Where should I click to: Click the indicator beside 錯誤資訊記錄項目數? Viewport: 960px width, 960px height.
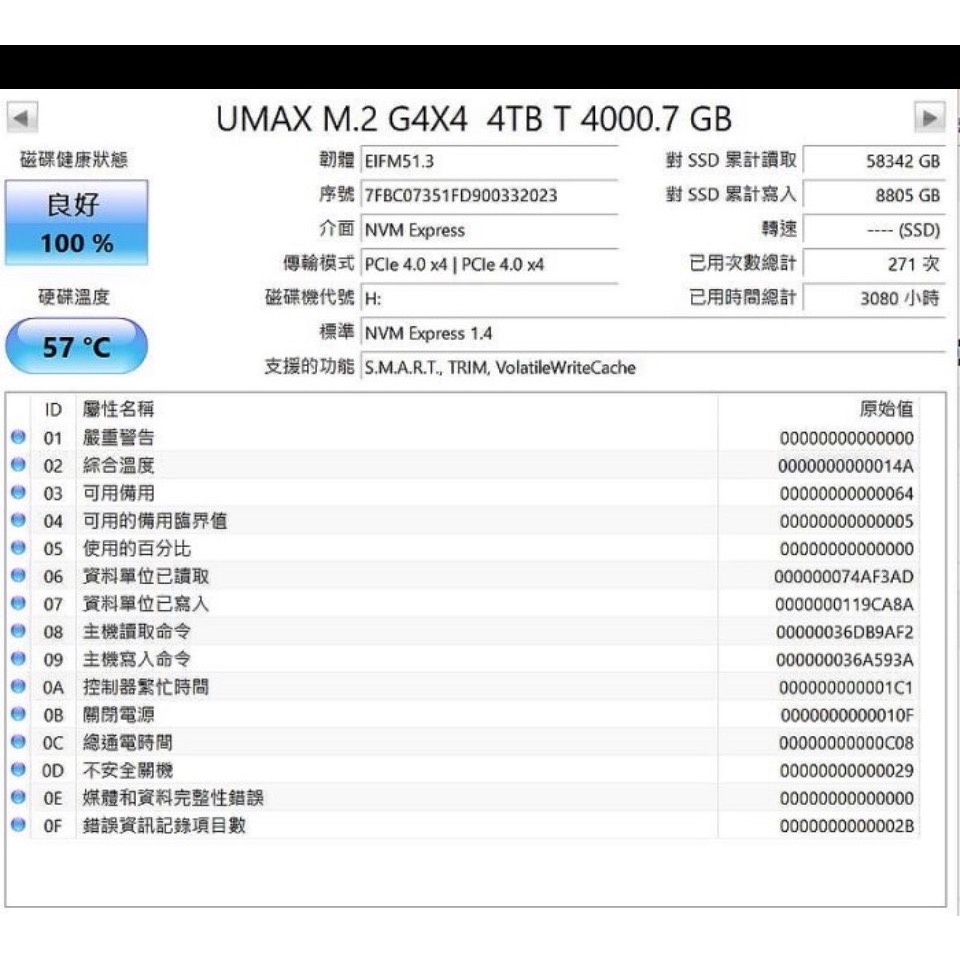click(x=17, y=826)
